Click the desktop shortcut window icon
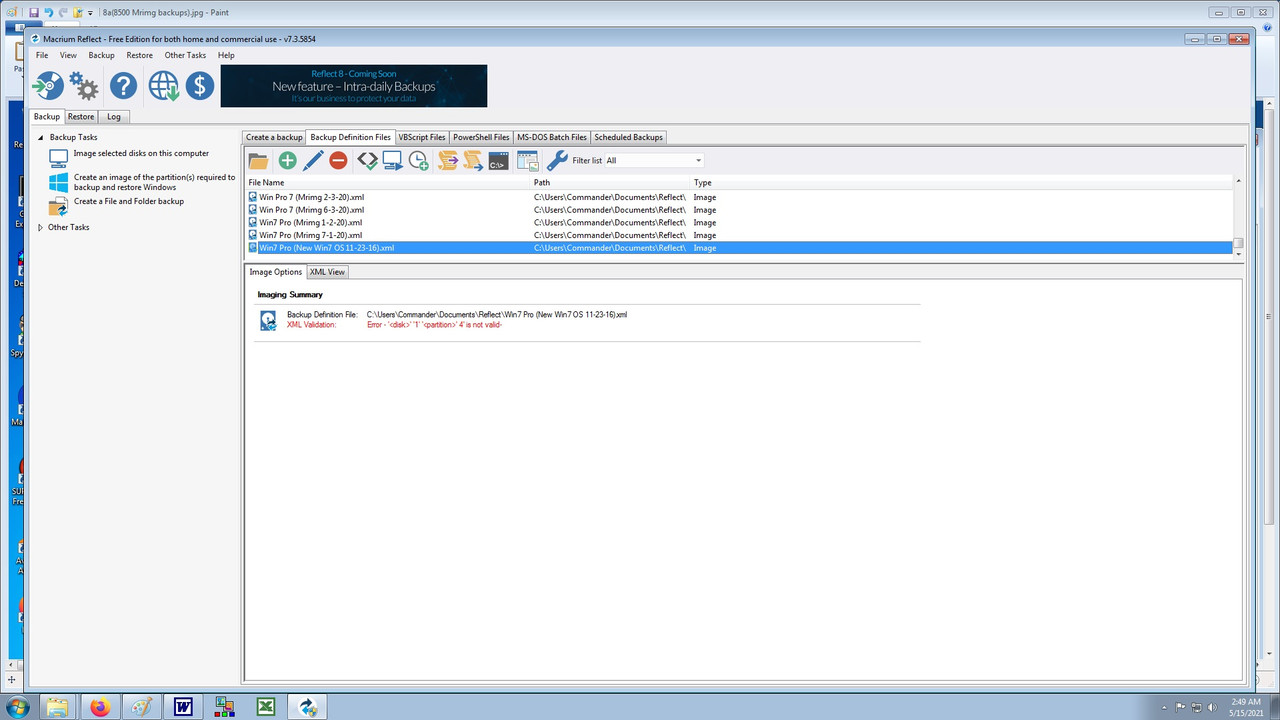Screen dimensions: 1280x720 coord(527,160)
